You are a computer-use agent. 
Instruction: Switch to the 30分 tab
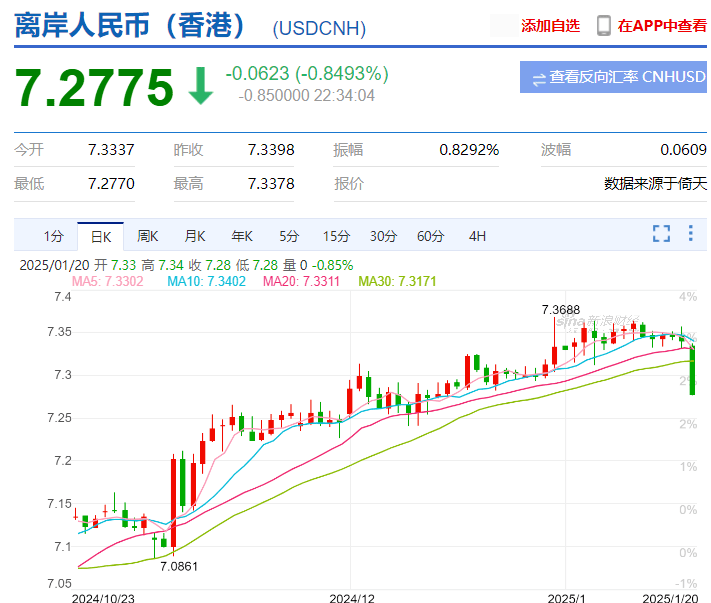click(x=383, y=236)
